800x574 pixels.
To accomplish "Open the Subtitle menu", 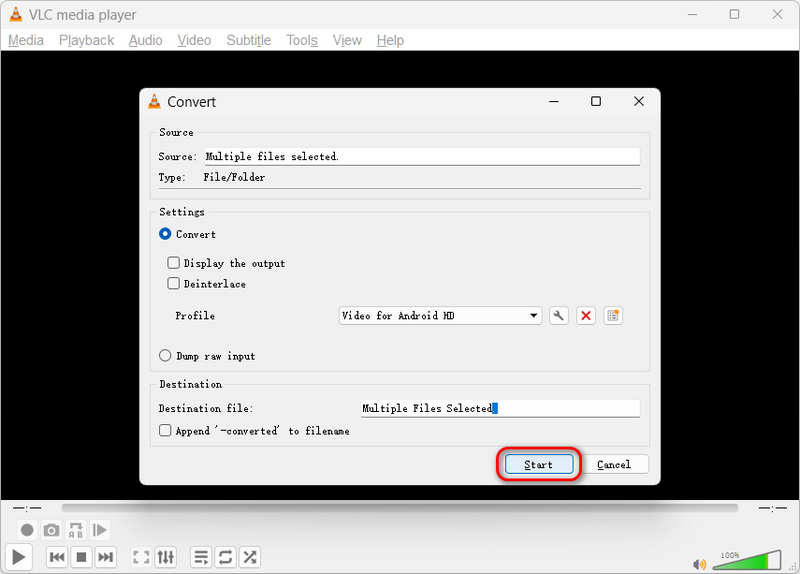I will point(248,40).
